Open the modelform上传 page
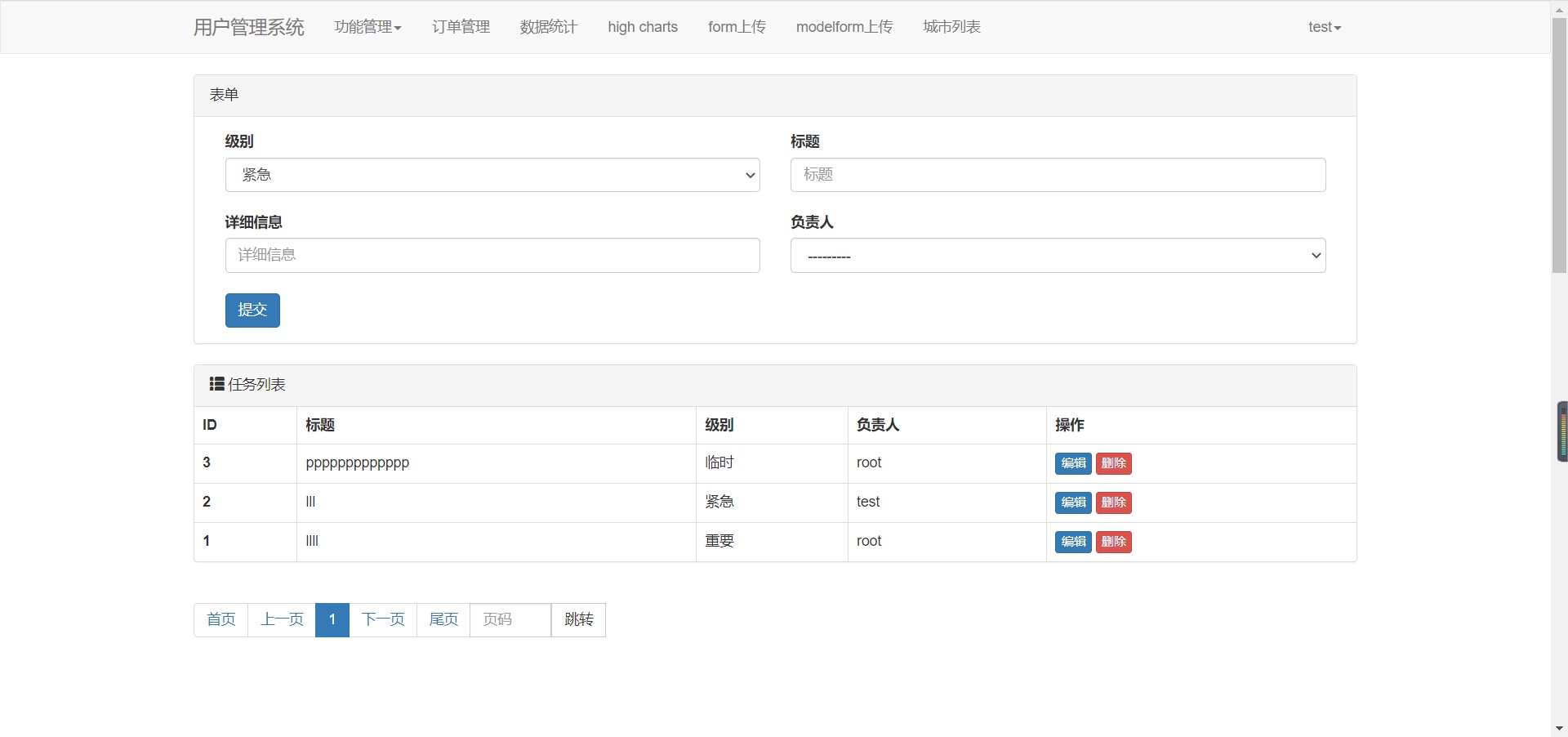 pos(844,27)
